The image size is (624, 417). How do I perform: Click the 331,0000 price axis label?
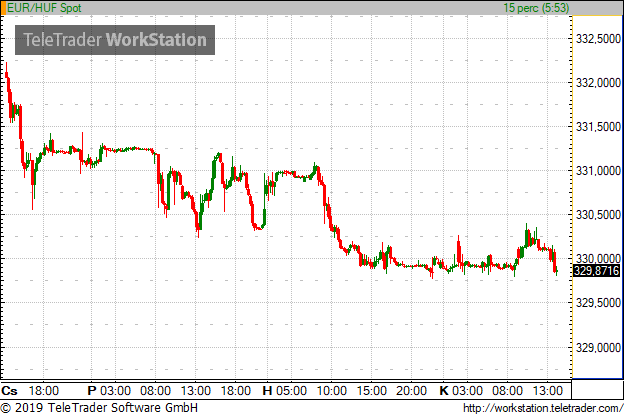(x=599, y=171)
